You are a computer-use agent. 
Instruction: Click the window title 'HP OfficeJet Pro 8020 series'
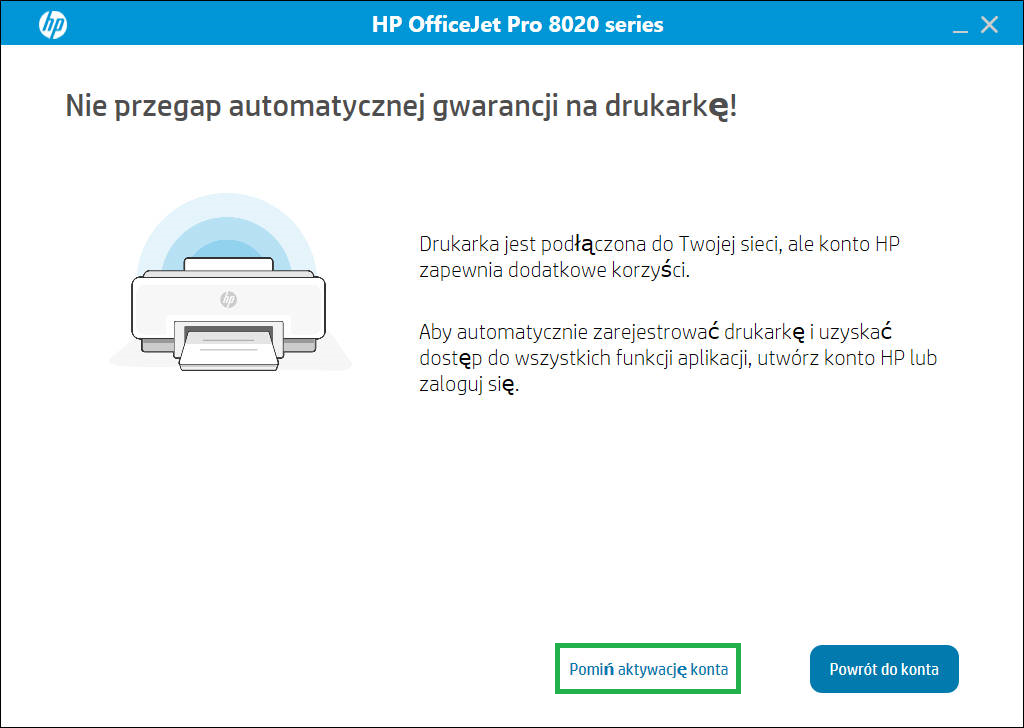pos(517,25)
